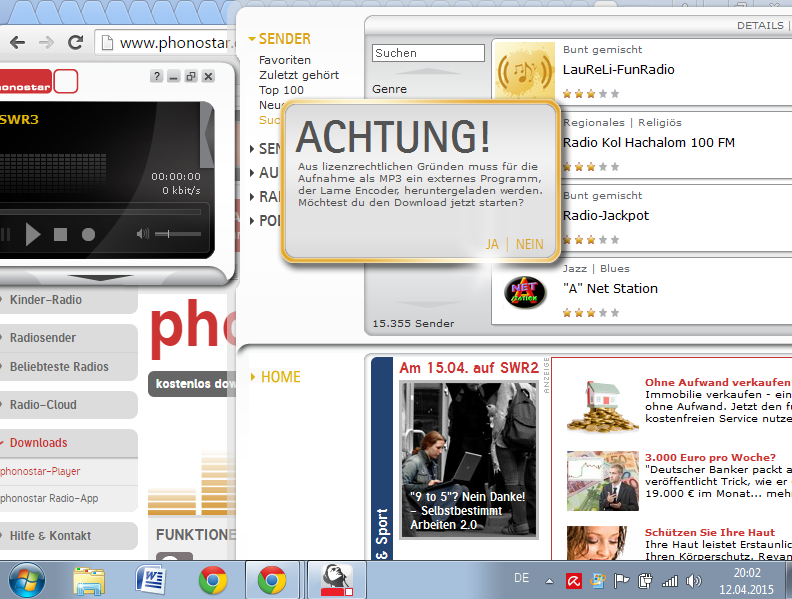
Task: Open the '3.000 Euro pro Woche?' ad link
Action: pyautogui.click(x=710, y=458)
